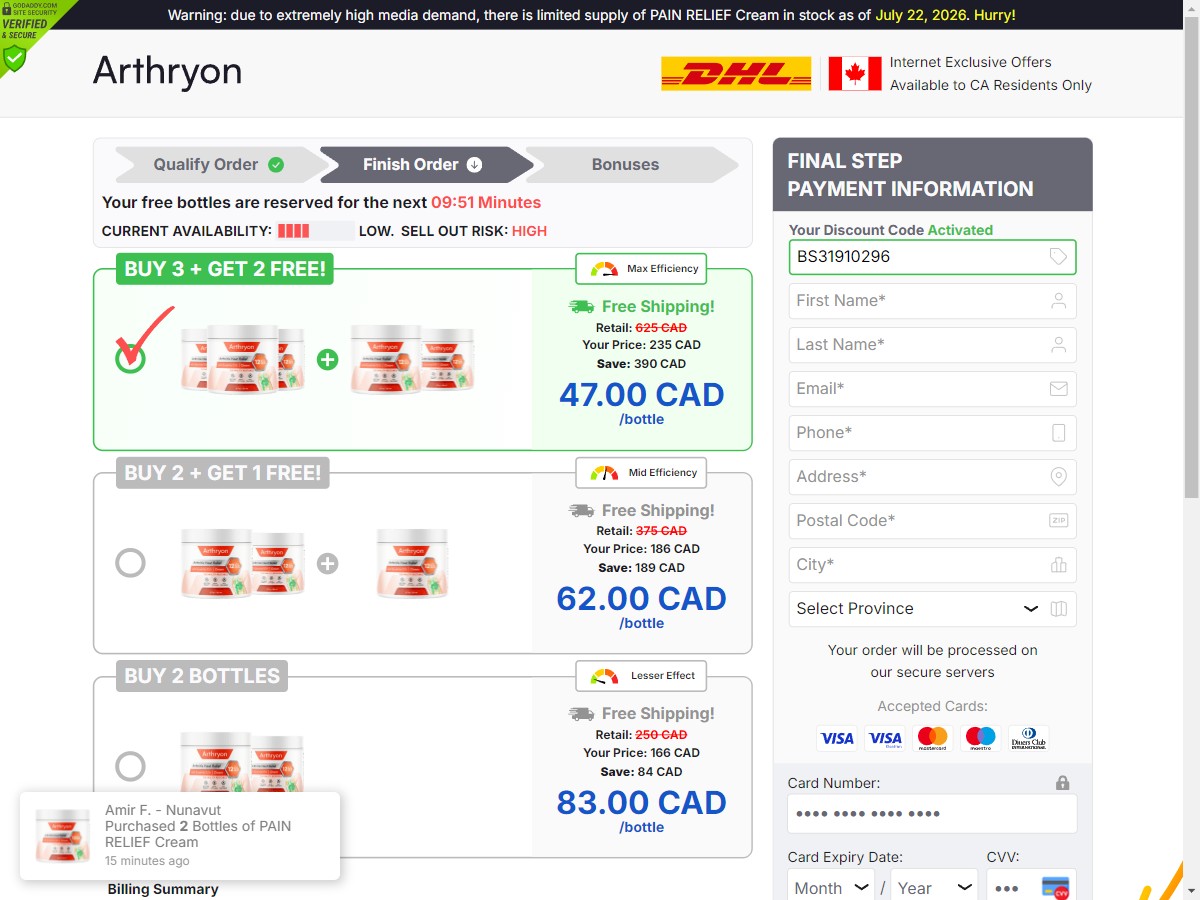
Task: Click the mobile phone icon in Phone field
Action: [1058, 433]
